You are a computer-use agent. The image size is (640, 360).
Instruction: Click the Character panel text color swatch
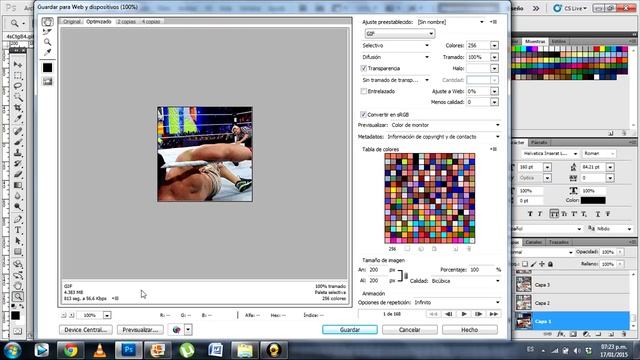593,200
